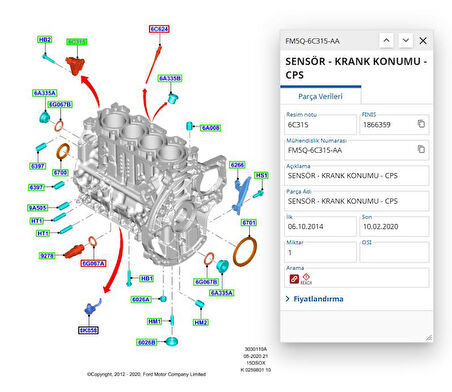The height and width of the screenshot is (392, 452).
Task: Select the HS1 callout label
Action: coord(261,175)
